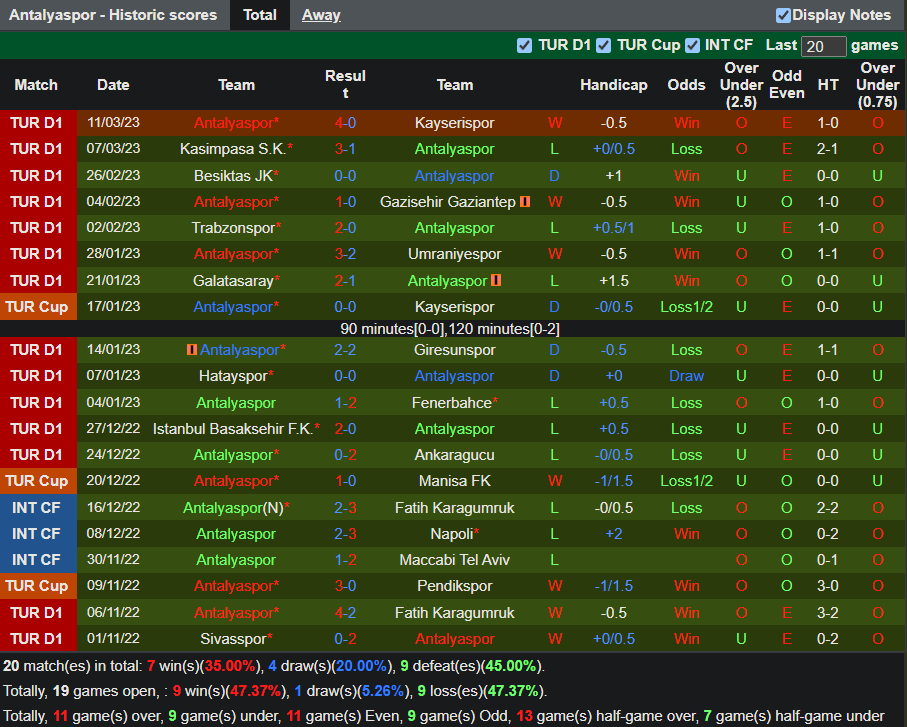Click the 2-2 result versus Giresunspor
This screenshot has height=727, width=907.
point(345,350)
